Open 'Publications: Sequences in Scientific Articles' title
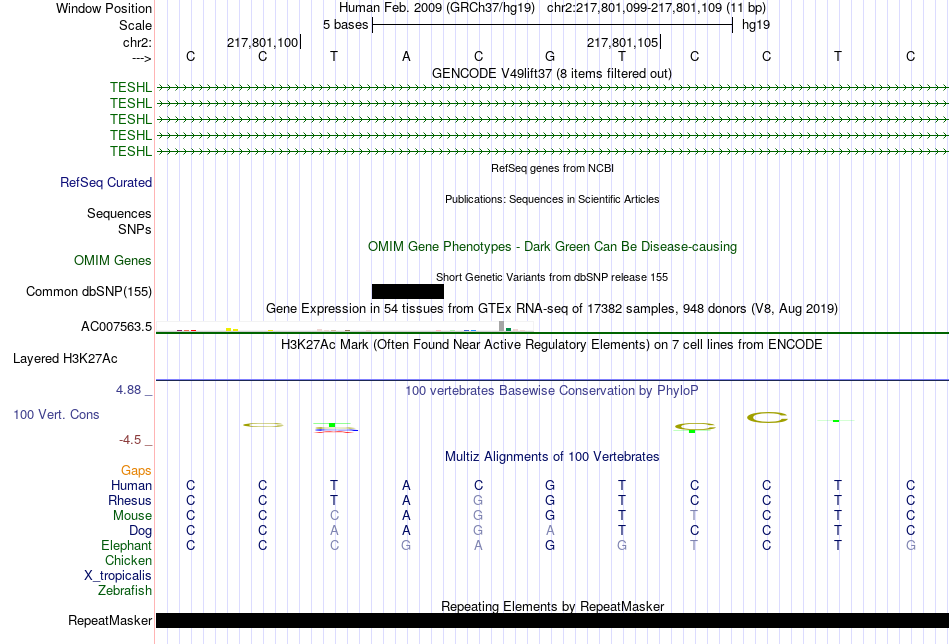 [x=552, y=199]
